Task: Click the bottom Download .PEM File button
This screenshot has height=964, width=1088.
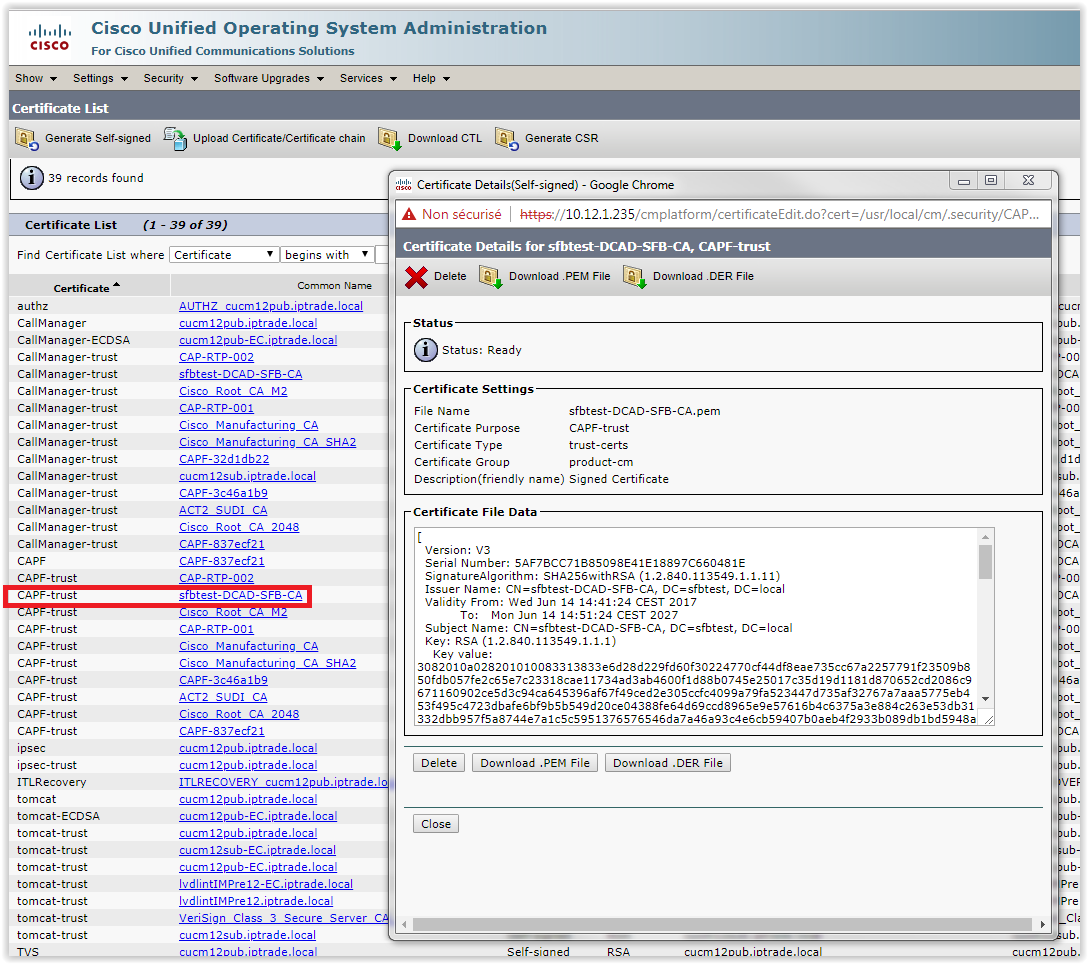Action: (535, 763)
